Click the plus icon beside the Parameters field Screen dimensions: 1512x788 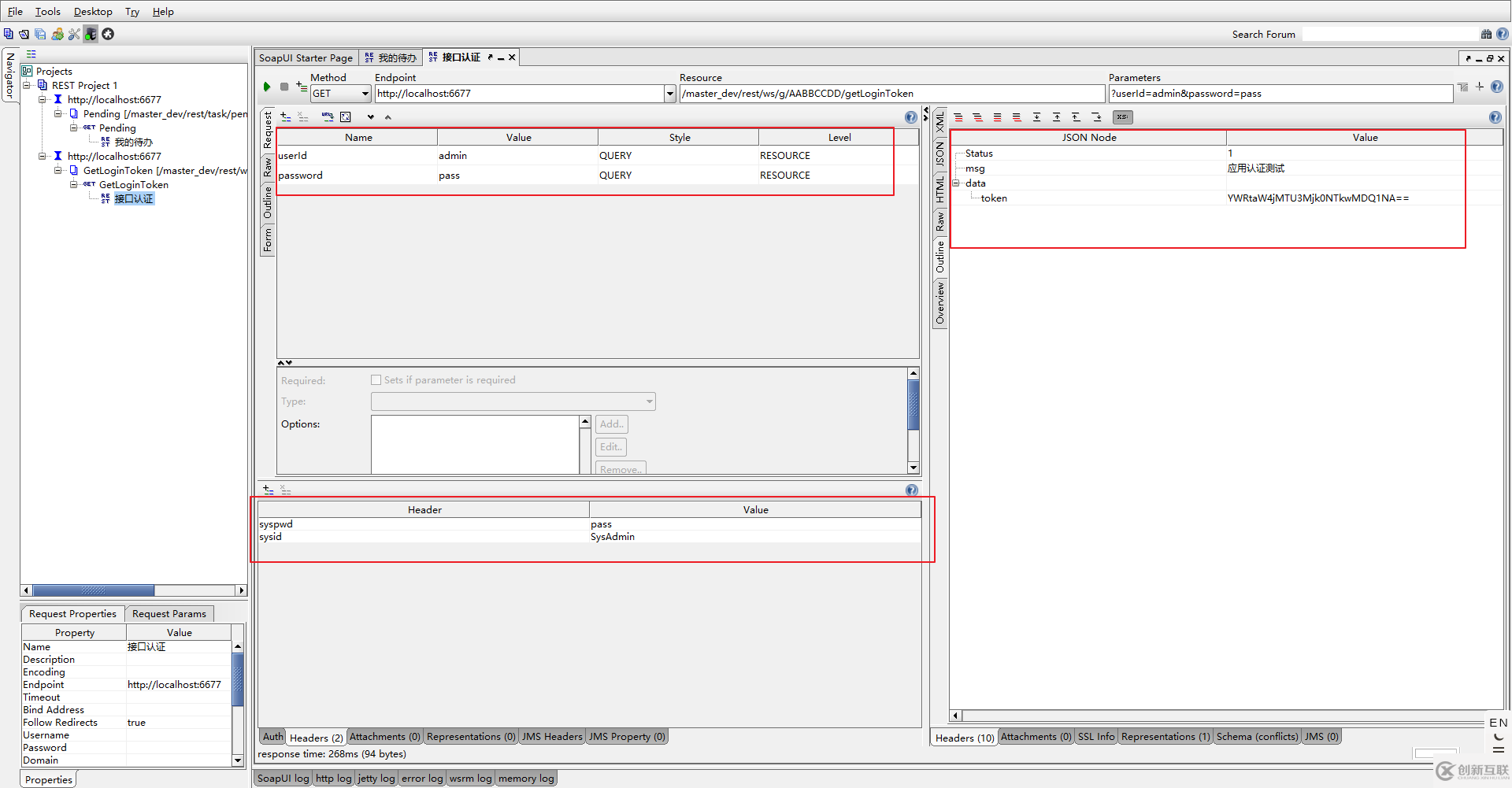coord(1480,87)
